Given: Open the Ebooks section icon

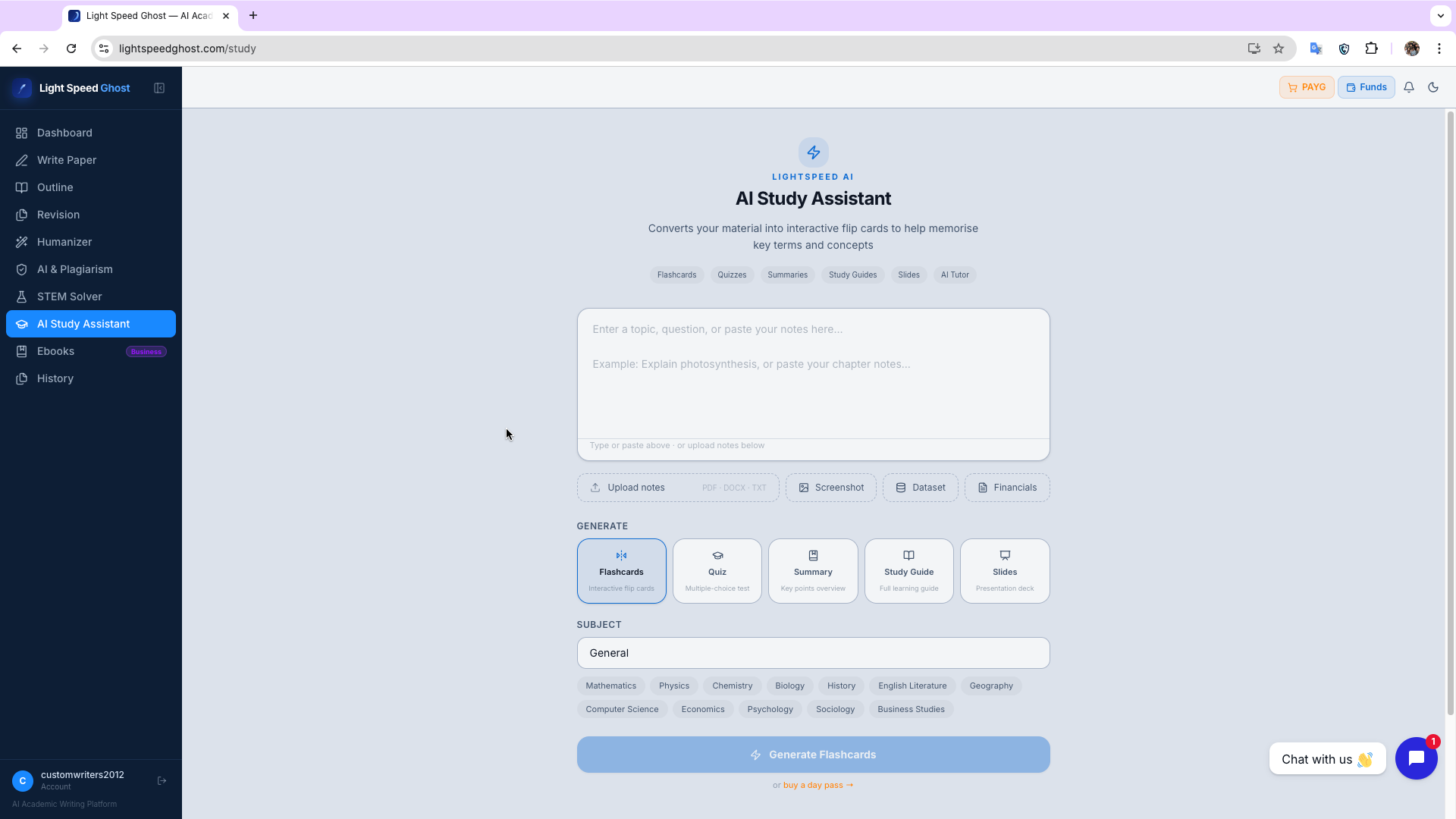Looking at the screenshot, I should click(x=22, y=351).
